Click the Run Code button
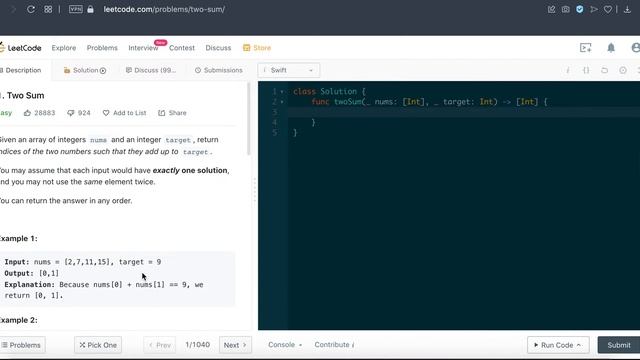This screenshot has height=360, width=640. tap(558, 345)
